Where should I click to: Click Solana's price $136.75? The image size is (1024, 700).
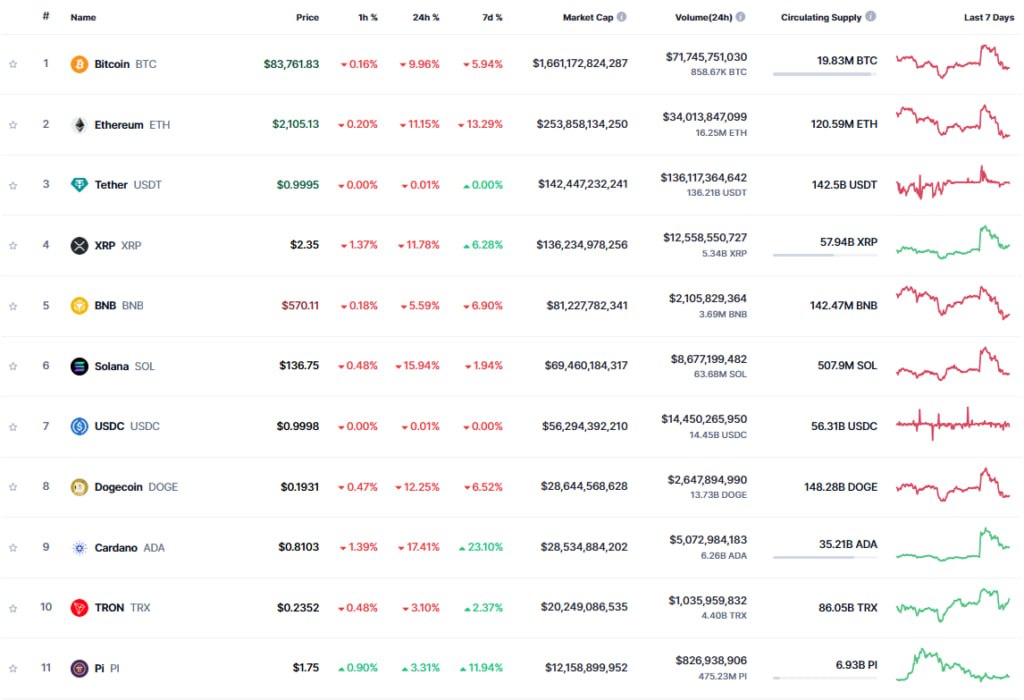click(x=299, y=366)
